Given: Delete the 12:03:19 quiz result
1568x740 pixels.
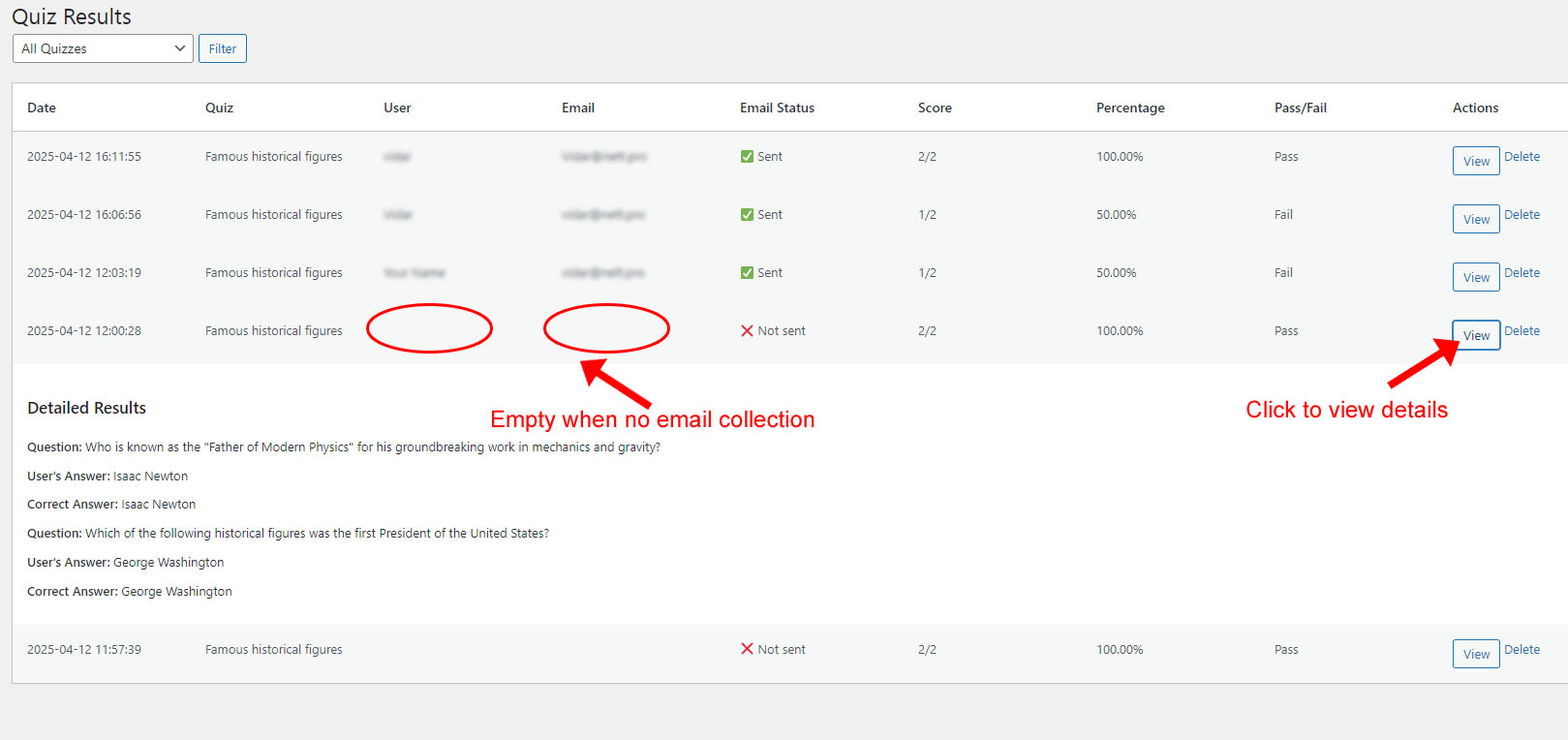Looking at the screenshot, I should (x=1522, y=272).
